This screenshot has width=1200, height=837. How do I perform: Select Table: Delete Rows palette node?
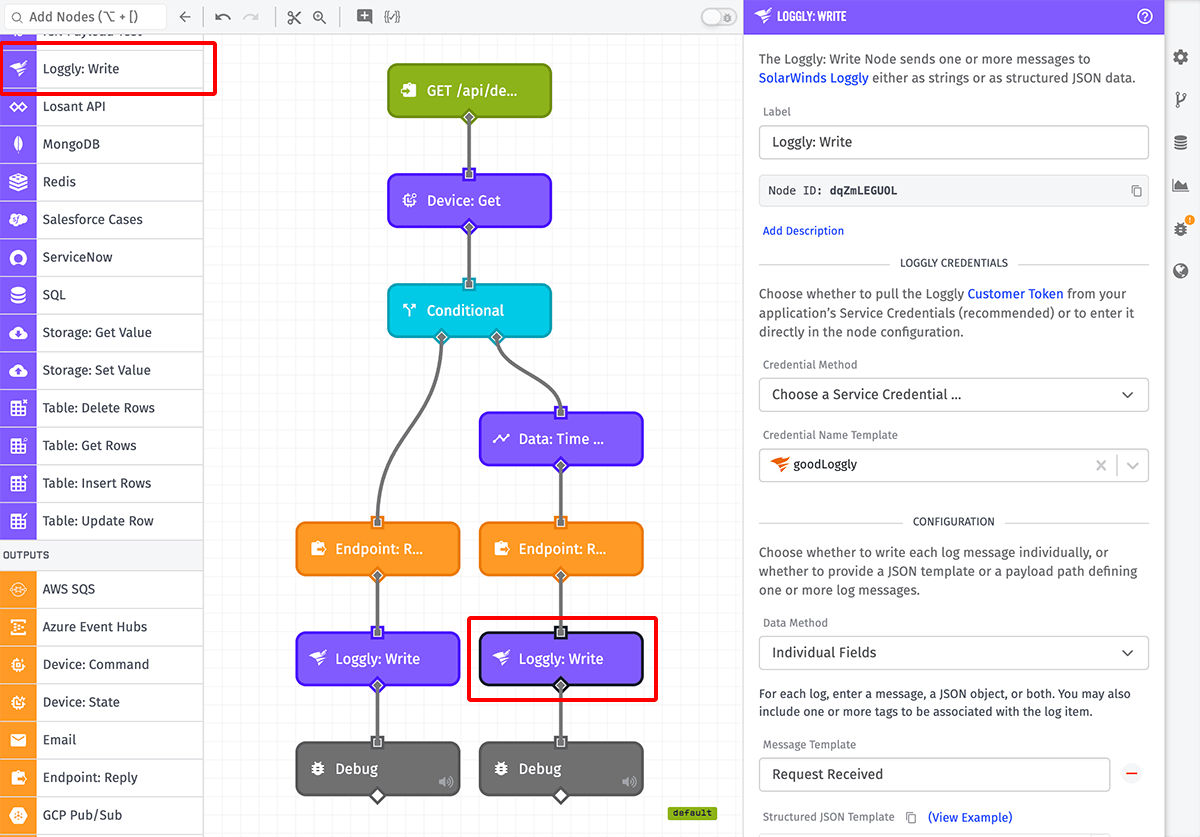click(101, 408)
